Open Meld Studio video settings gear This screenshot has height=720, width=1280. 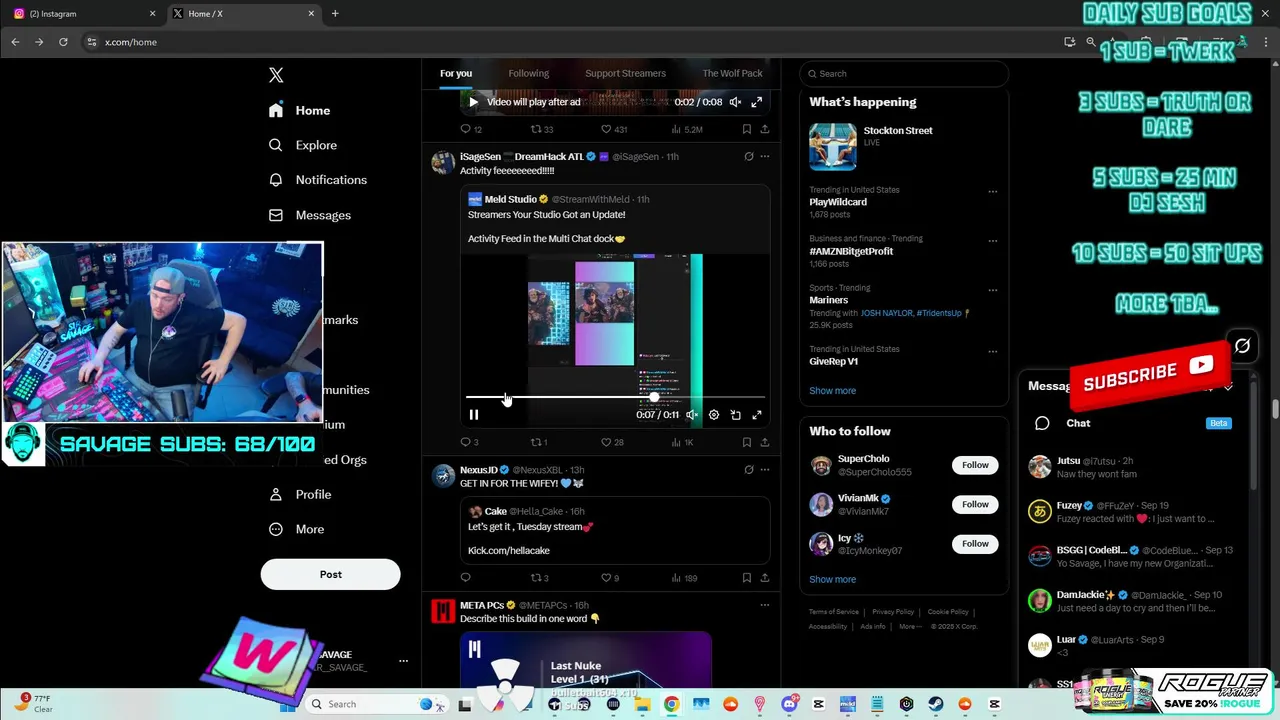(x=714, y=415)
